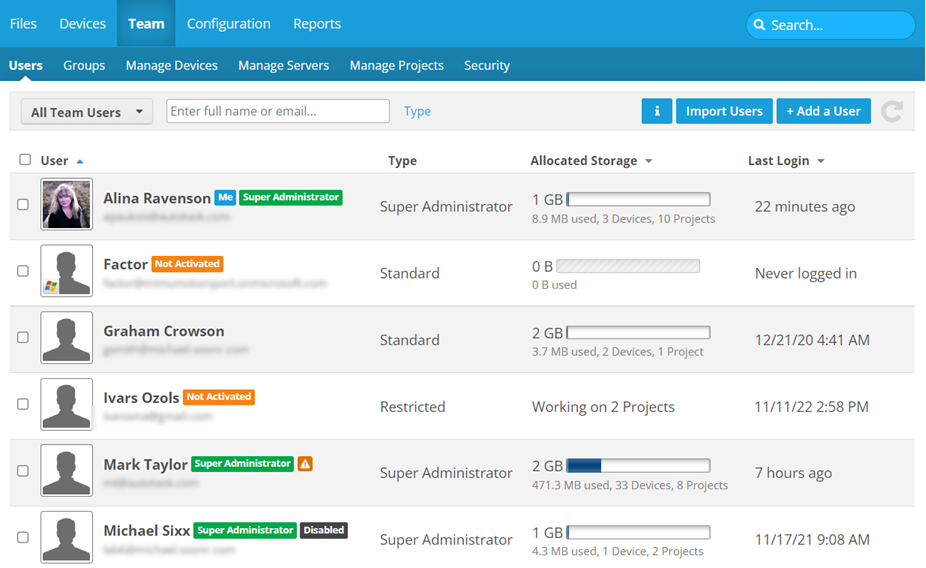The width and height of the screenshot is (926, 568).
Task: Click the Factor user avatar icon
Action: [67, 271]
